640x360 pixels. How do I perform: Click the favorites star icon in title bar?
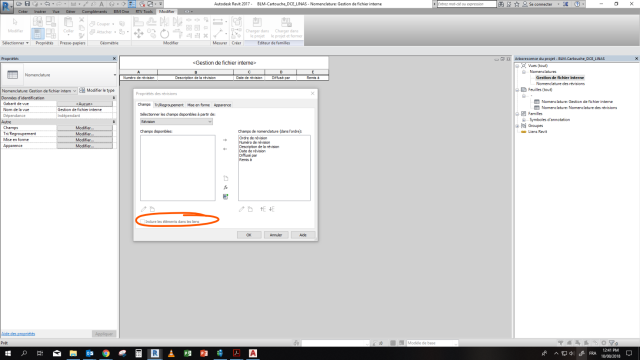pos(517,4)
